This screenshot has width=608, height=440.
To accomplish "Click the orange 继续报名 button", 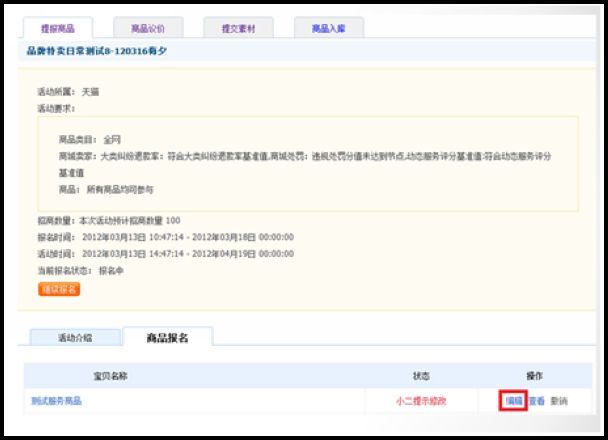I will pos(59,289).
